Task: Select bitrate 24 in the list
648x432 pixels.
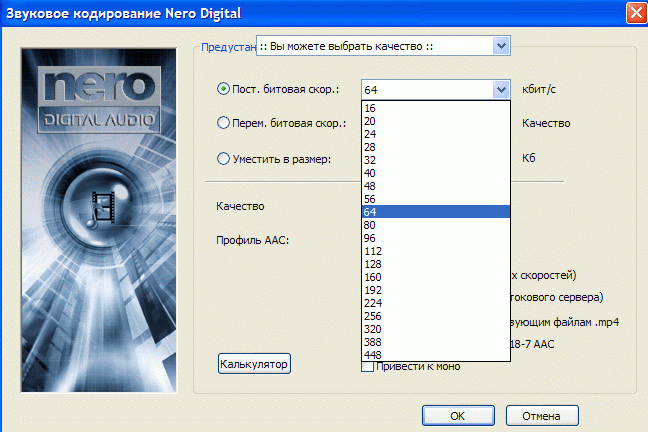Action: pos(436,134)
